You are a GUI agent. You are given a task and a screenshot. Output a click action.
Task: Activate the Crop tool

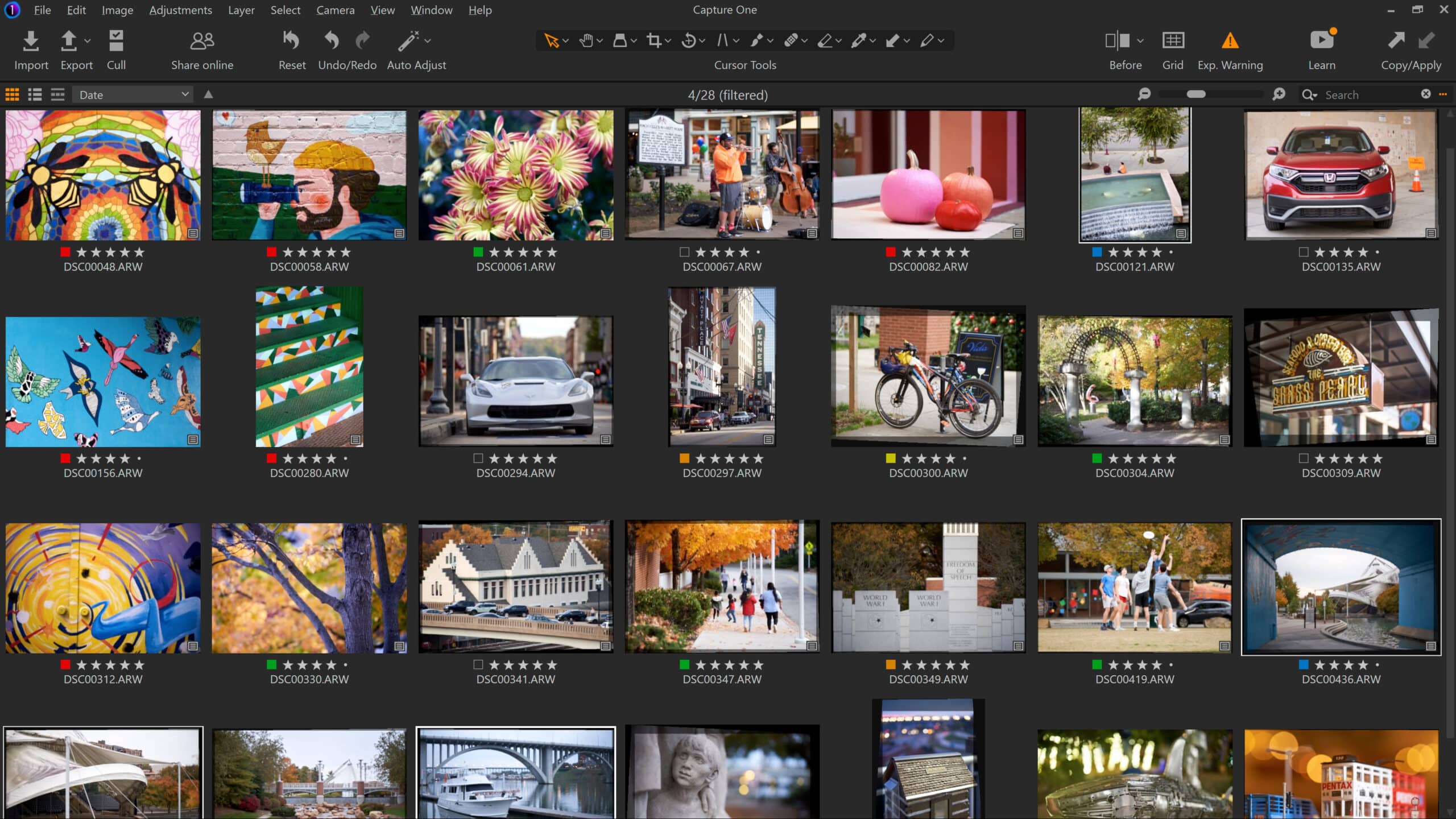pyautogui.click(x=654, y=40)
